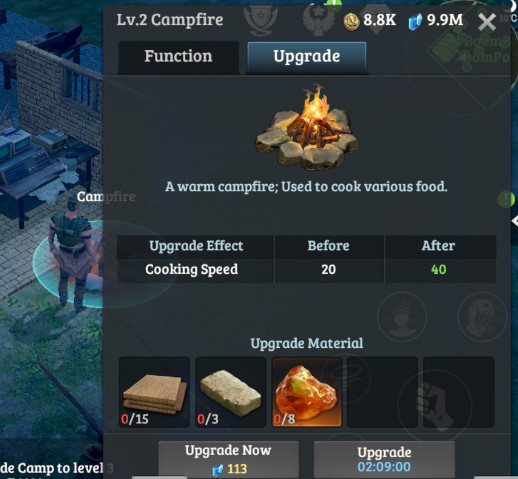The image size is (518, 479).
Task: Click the fourth empty material slot
Action: (382, 392)
